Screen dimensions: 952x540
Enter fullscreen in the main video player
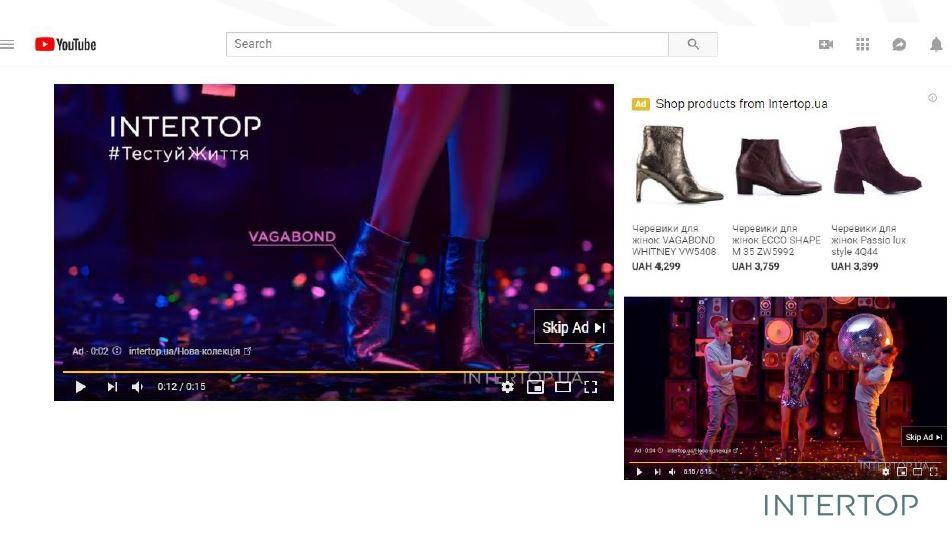[591, 387]
